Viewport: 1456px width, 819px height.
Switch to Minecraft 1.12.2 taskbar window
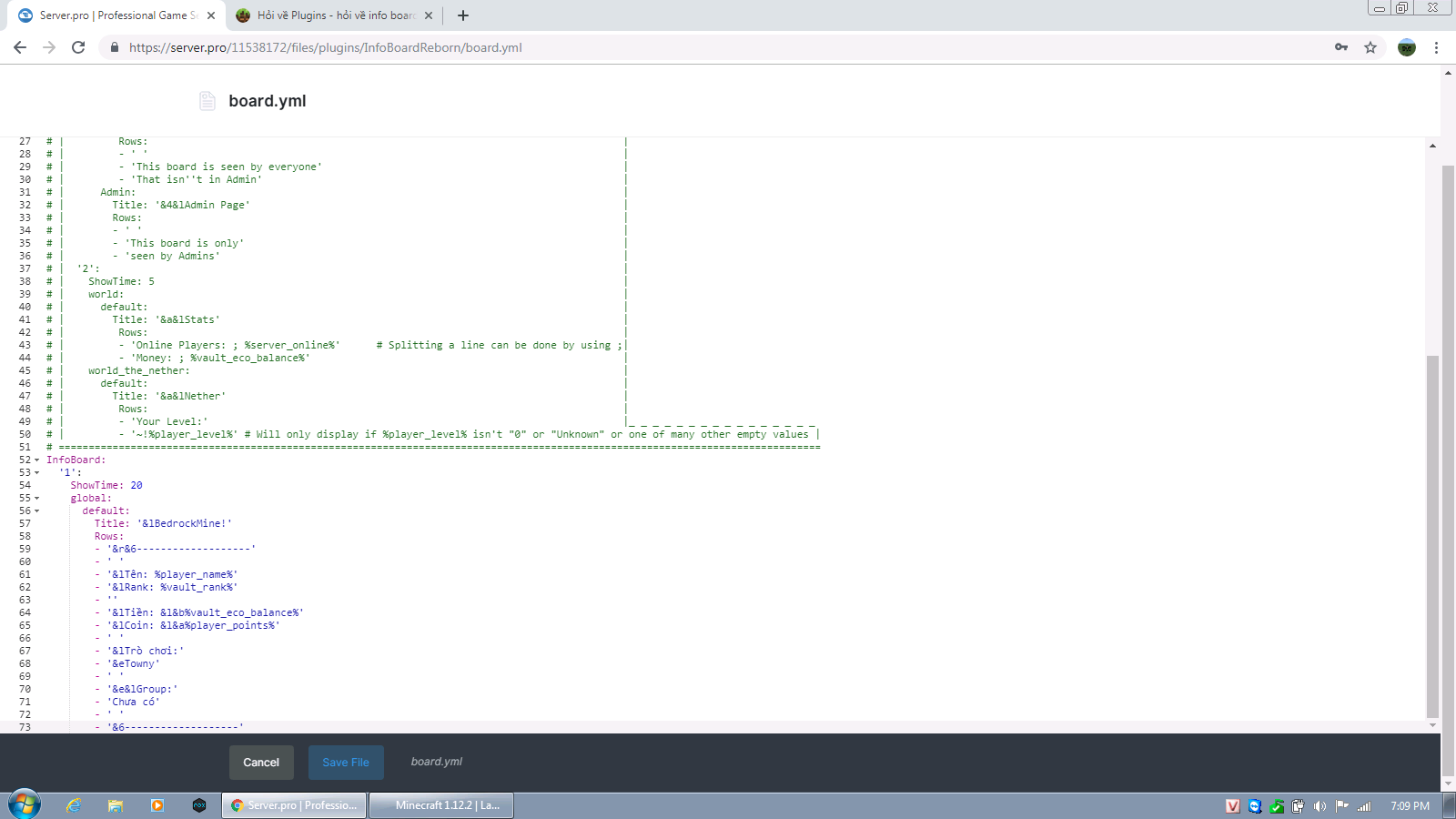pyautogui.click(x=441, y=805)
